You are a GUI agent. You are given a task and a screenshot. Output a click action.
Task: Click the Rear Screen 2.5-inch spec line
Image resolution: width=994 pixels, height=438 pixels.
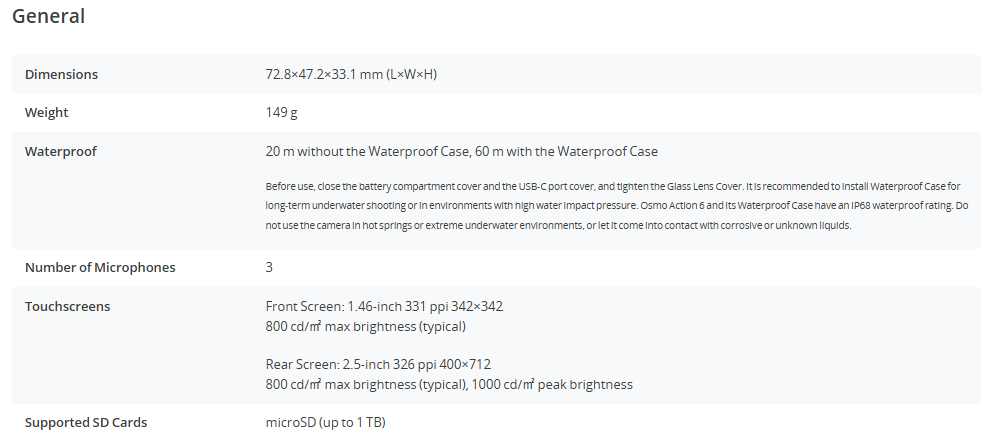pos(378,364)
